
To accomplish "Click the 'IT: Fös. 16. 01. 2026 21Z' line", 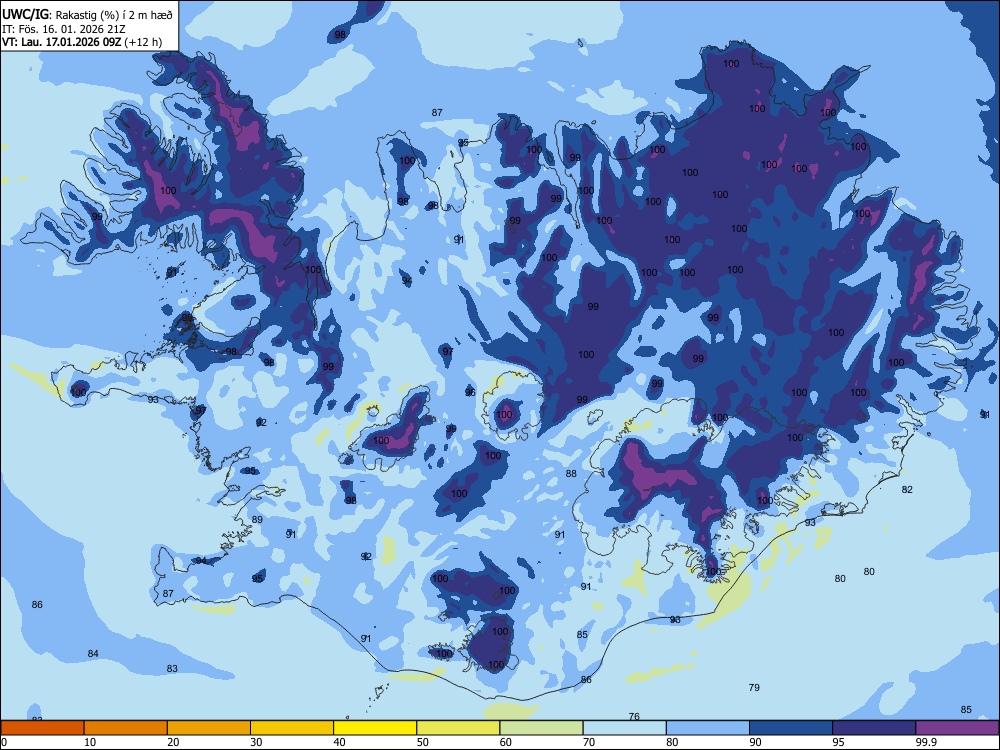I will click(64, 29).
